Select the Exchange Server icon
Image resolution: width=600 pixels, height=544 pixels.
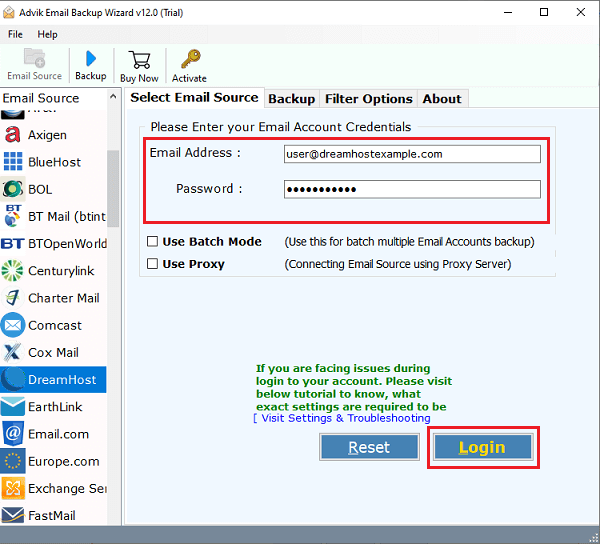point(13,488)
